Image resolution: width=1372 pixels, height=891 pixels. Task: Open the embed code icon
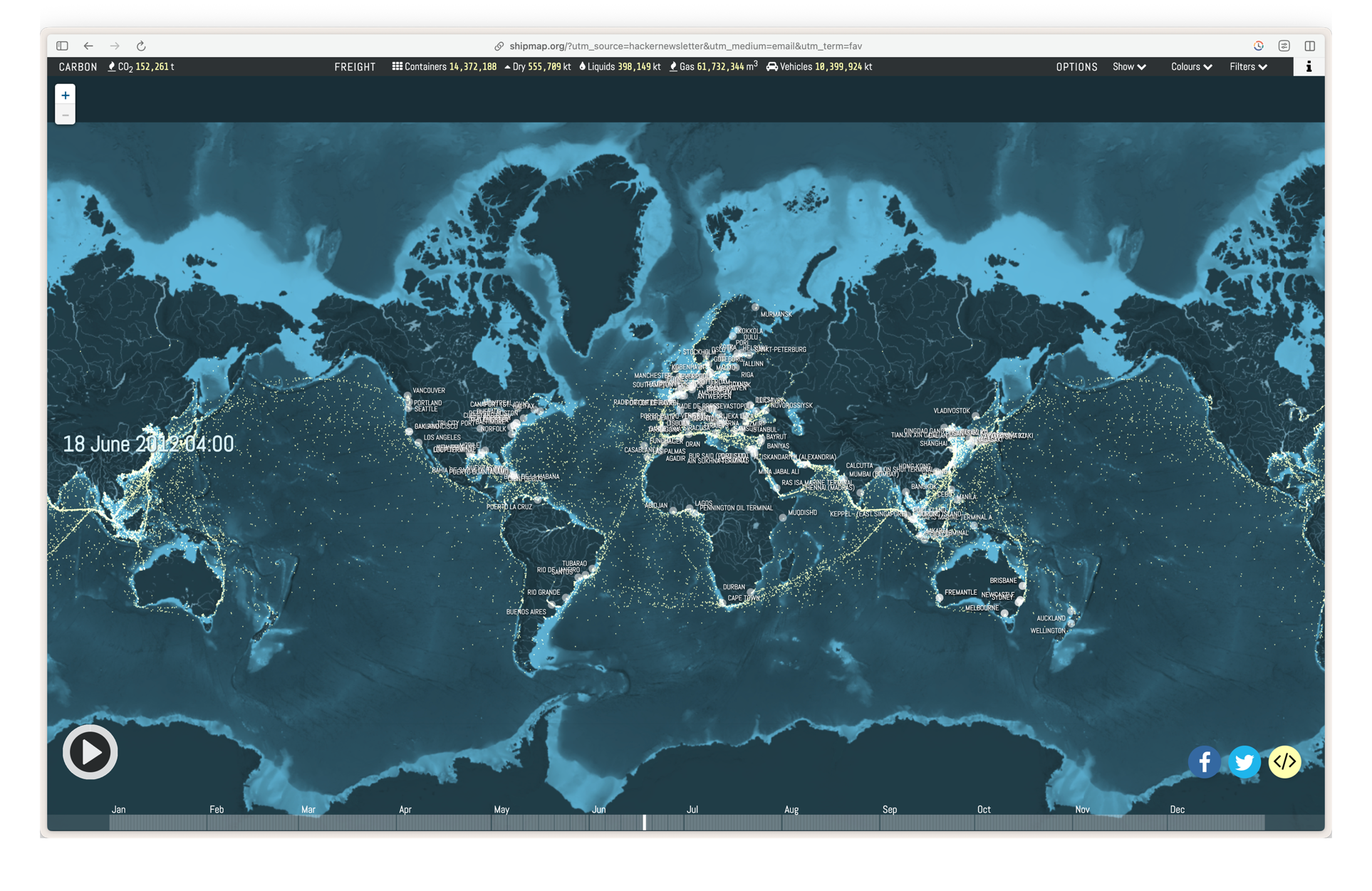coord(1284,761)
